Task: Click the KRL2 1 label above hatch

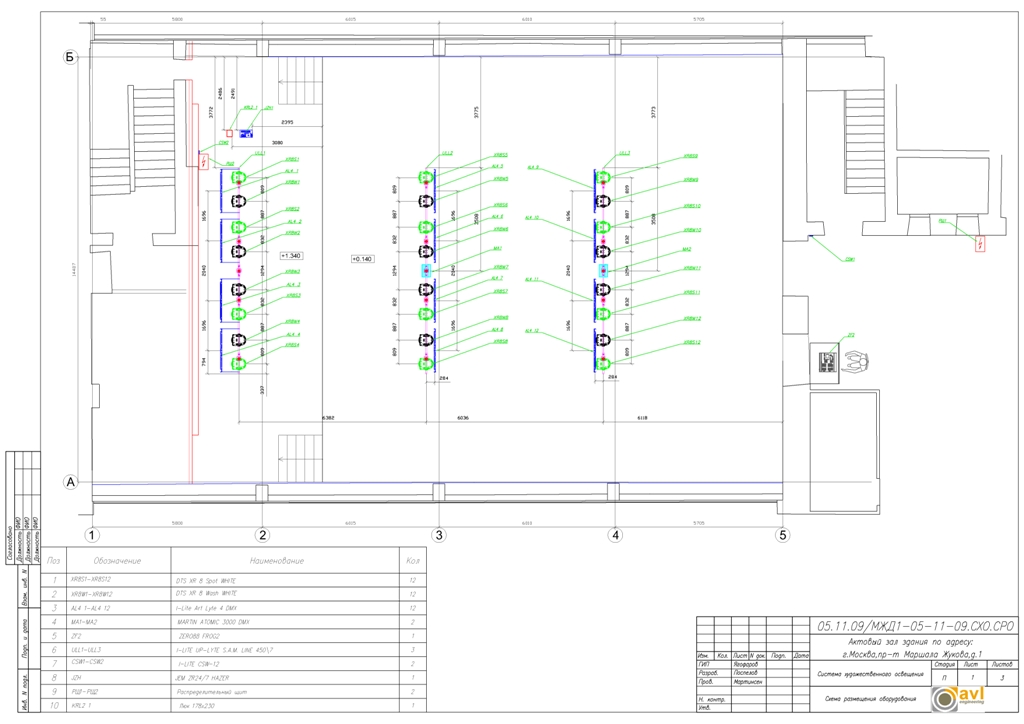Action: click(250, 108)
